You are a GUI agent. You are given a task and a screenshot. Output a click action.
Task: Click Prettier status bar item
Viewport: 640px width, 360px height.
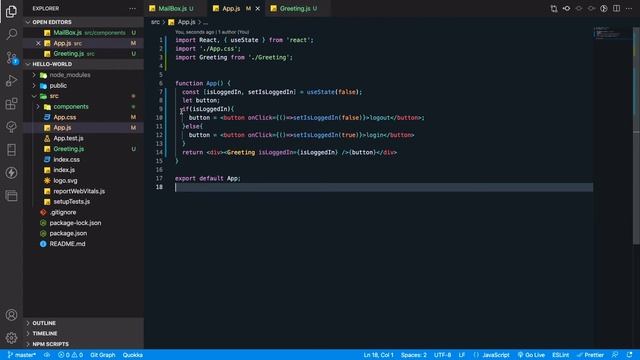(x=590, y=355)
